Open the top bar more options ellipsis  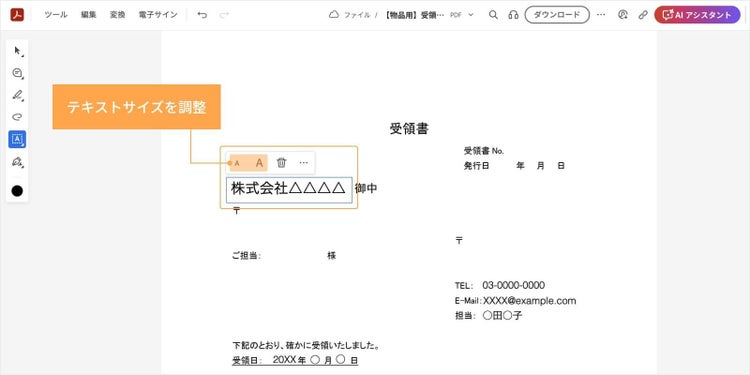tap(601, 15)
